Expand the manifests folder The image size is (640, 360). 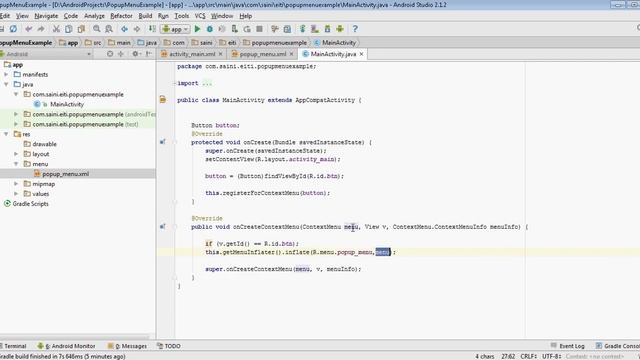coord(6,75)
